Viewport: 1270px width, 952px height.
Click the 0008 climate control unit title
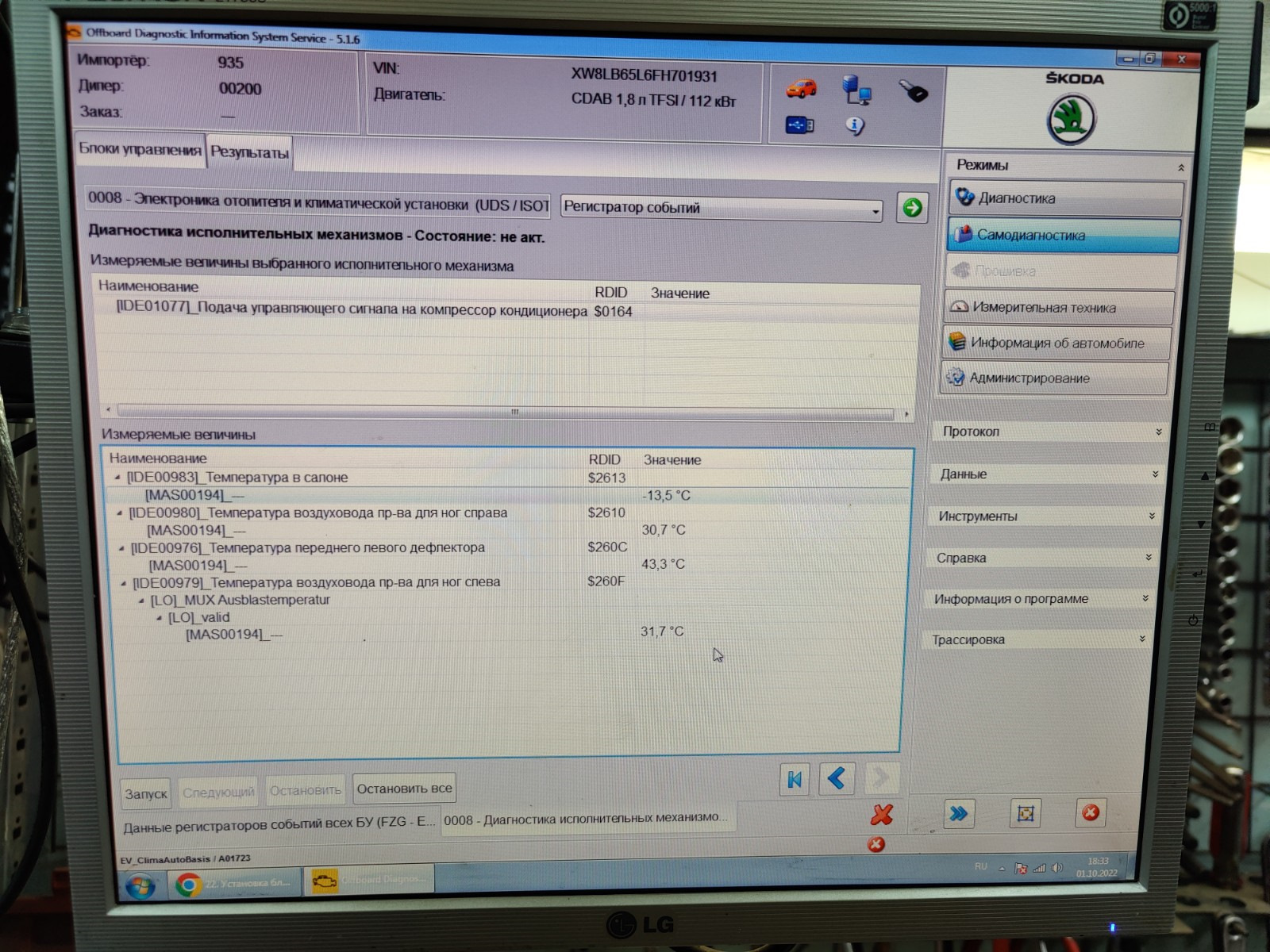click(318, 202)
